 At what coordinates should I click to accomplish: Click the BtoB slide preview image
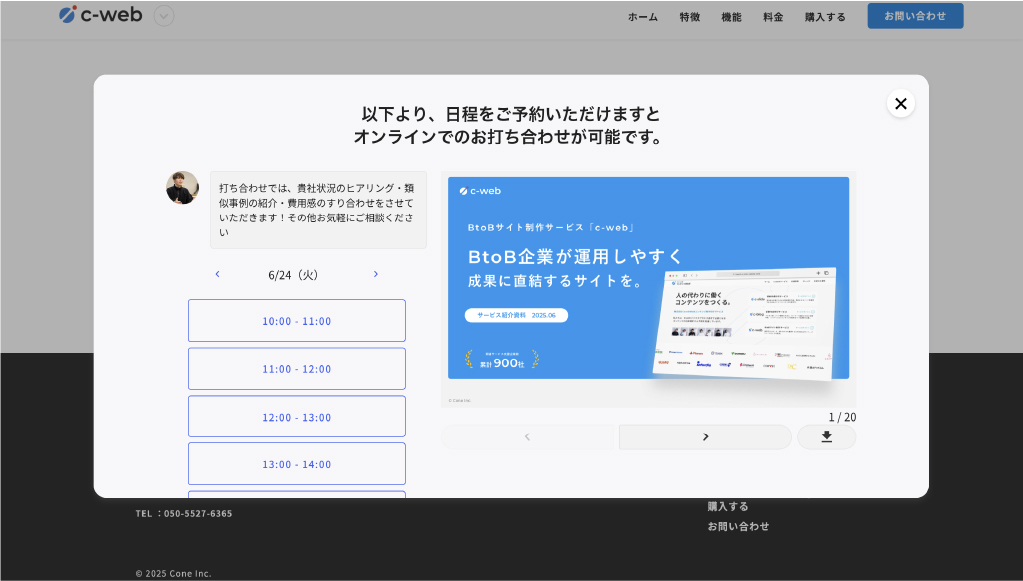(648, 278)
